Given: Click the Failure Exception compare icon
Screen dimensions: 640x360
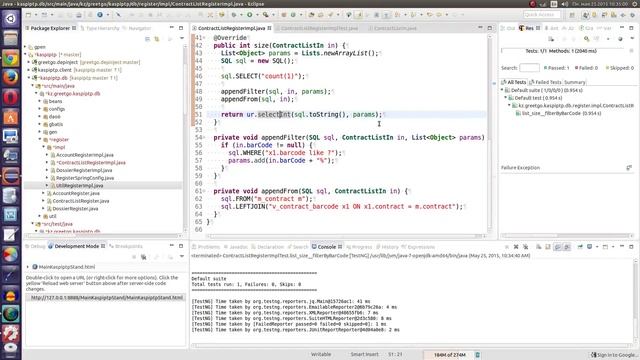Looking at the screenshot, I should point(629,168).
